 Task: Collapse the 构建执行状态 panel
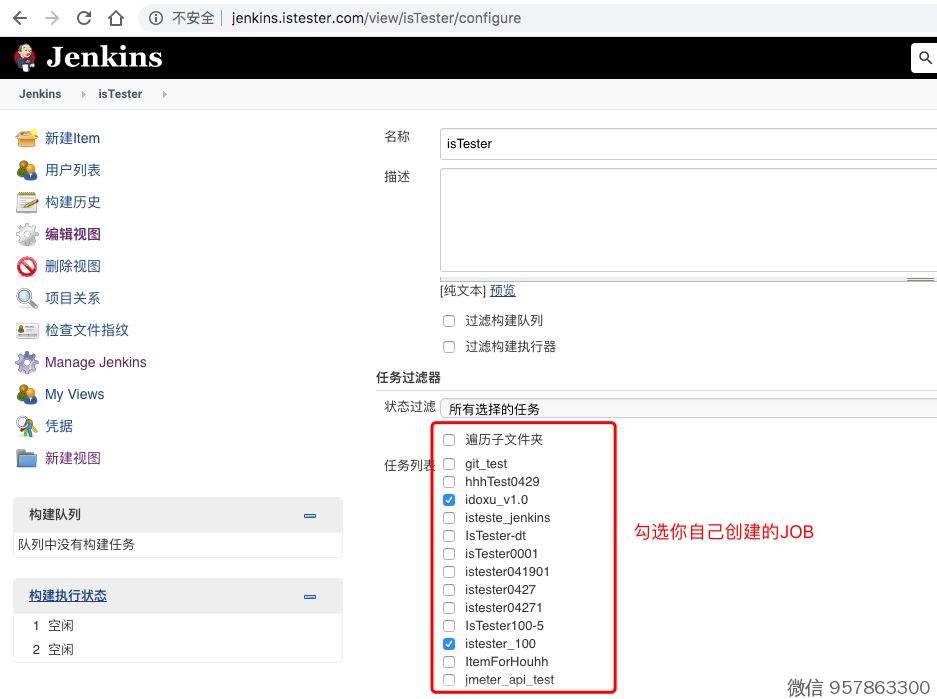tap(310, 597)
